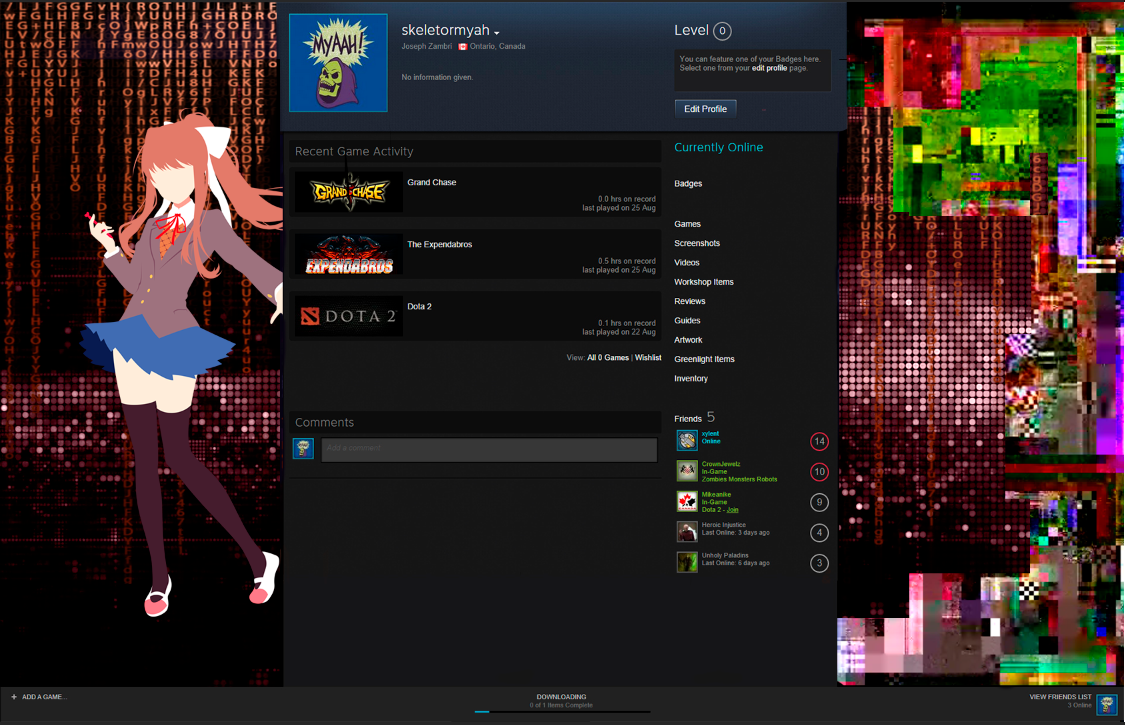The height and width of the screenshot is (725, 1125).
Task: Open the Guides section
Action: (687, 321)
